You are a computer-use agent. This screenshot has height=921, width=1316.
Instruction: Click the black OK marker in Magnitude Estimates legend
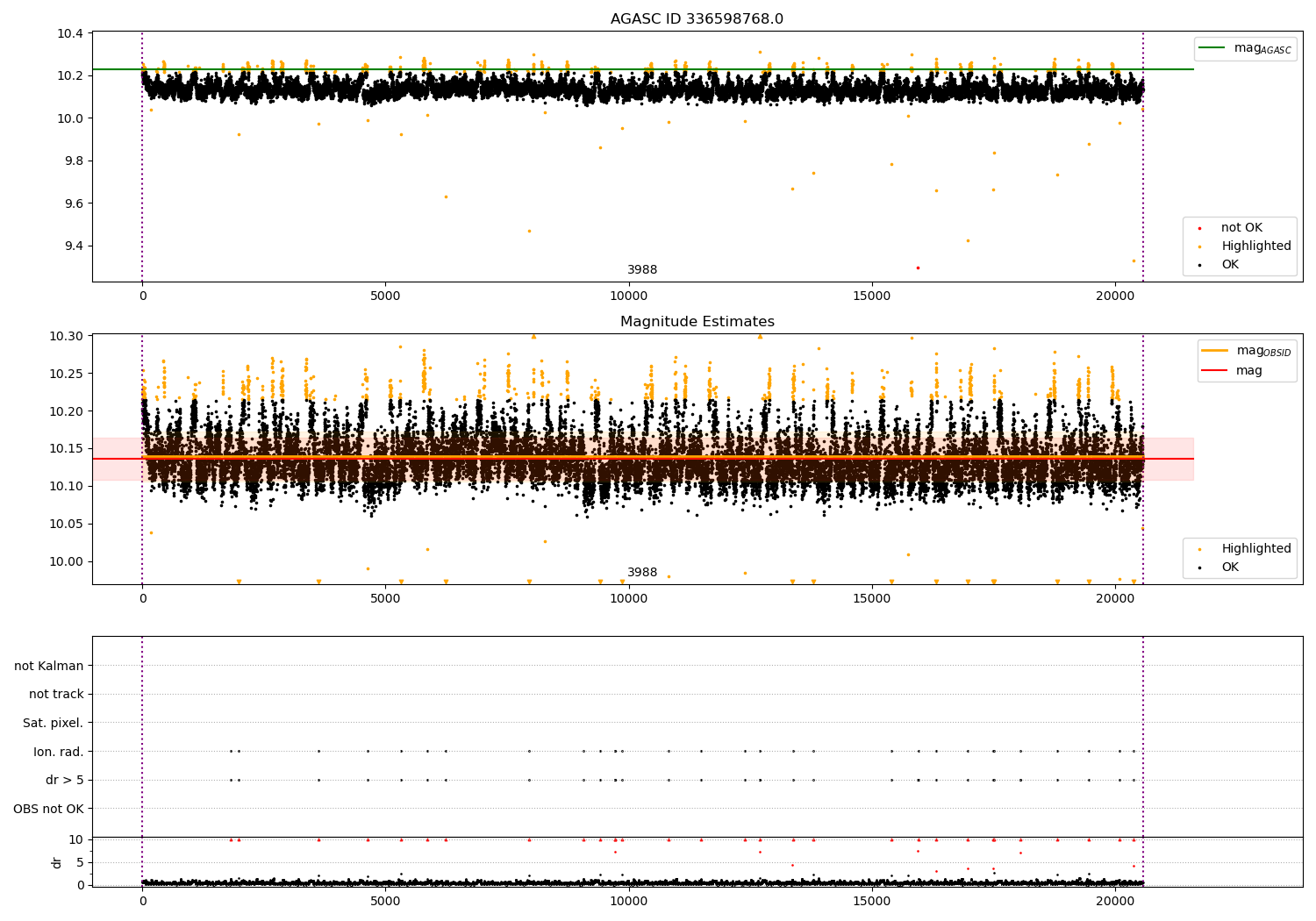tap(1199, 568)
